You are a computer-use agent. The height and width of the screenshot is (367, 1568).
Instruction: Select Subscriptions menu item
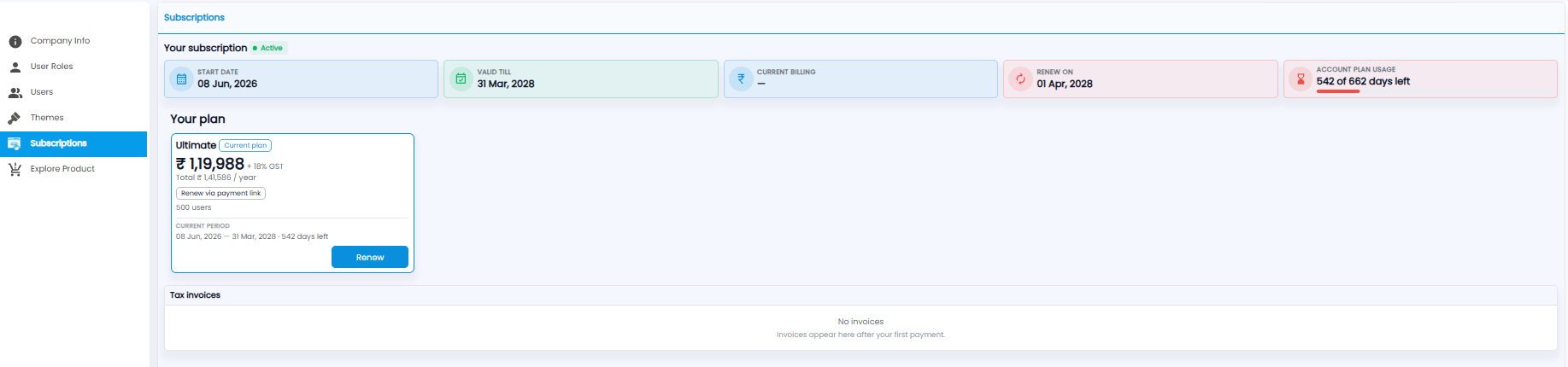[73, 143]
